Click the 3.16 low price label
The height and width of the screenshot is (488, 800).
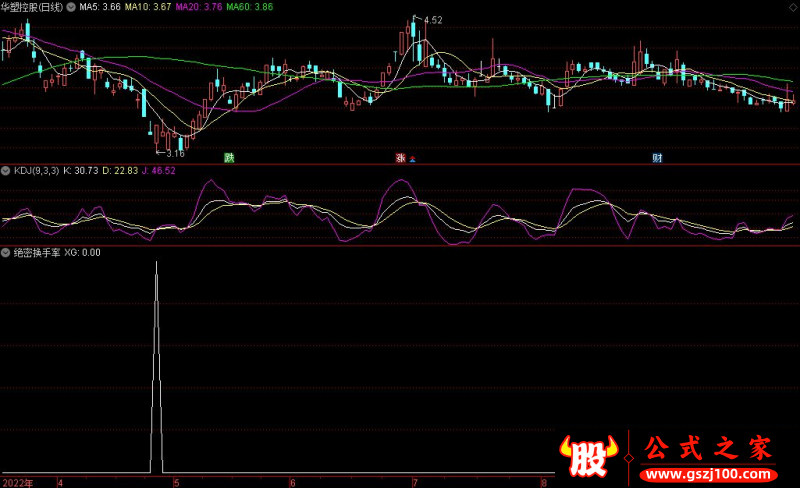pyautogui.click(x=175, y=153)
